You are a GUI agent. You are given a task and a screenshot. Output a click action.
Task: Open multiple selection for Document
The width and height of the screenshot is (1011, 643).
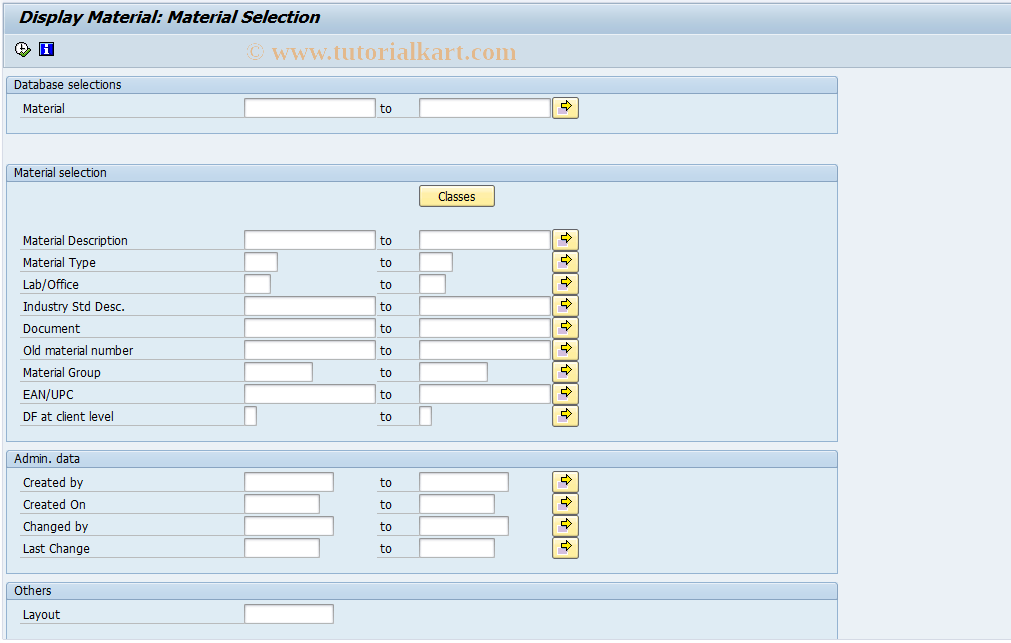pyautogui.click(x=565, y=327)
